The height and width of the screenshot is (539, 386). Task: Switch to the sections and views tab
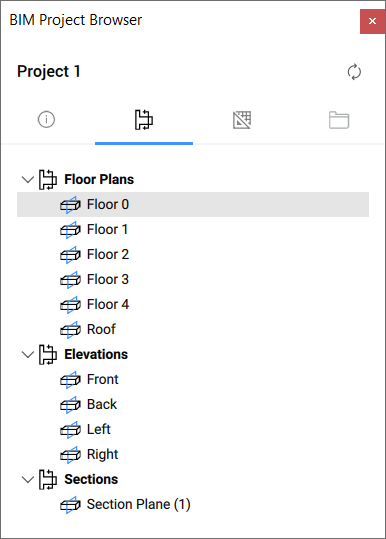[x=144, y=120]
